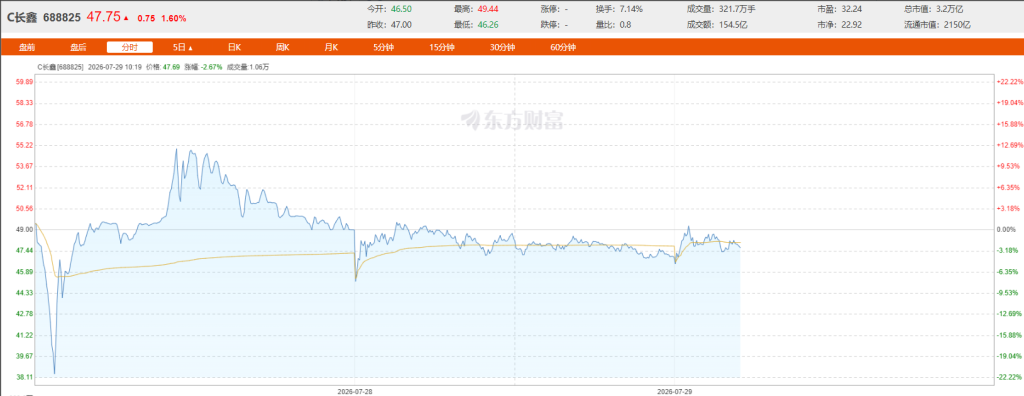
Task: Switch to the 日K daily candlestick tab
Action: tap(234, 48)
